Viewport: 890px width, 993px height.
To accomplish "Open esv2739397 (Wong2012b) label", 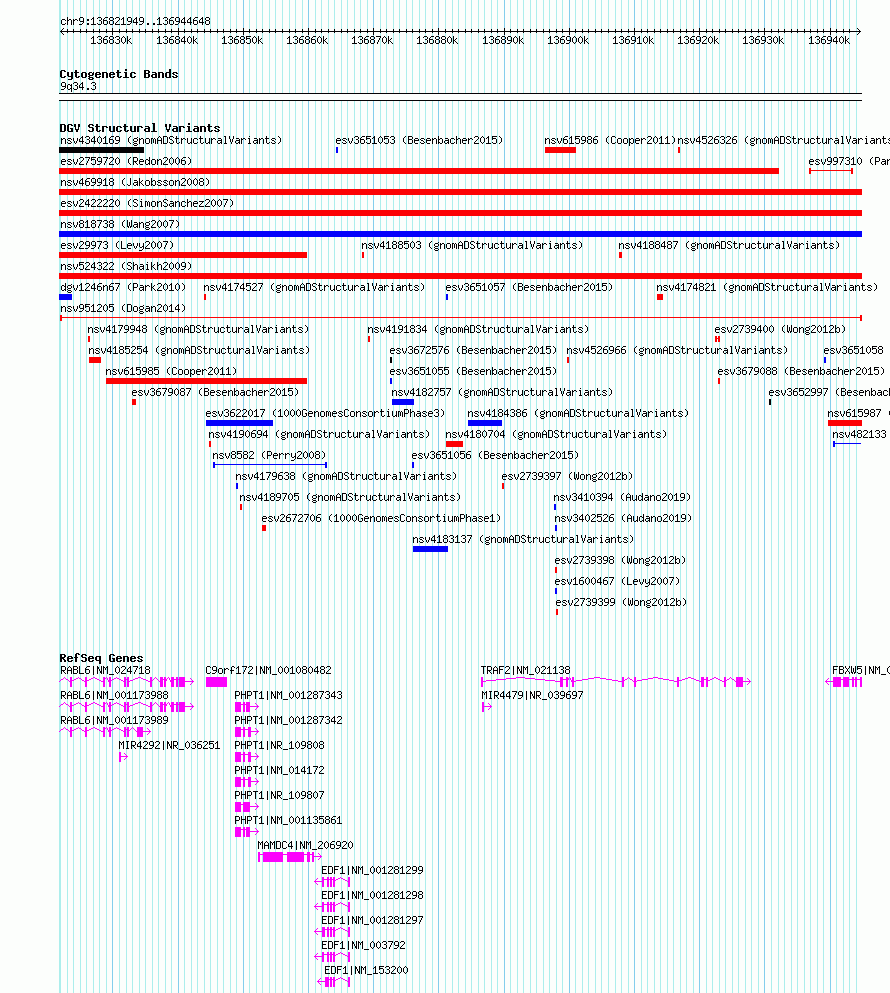I will 567,476.
